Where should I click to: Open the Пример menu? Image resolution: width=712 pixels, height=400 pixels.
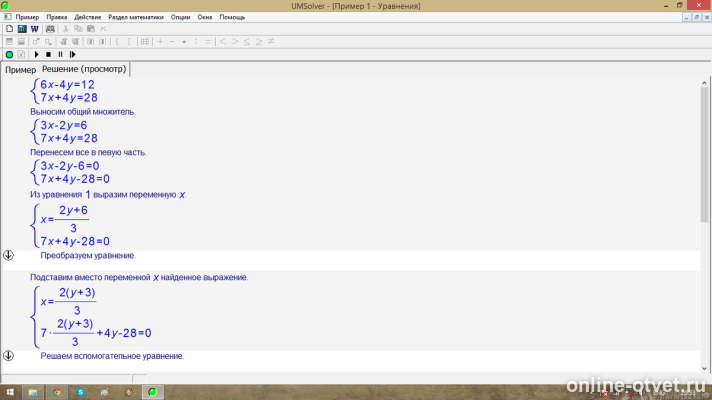27,17
